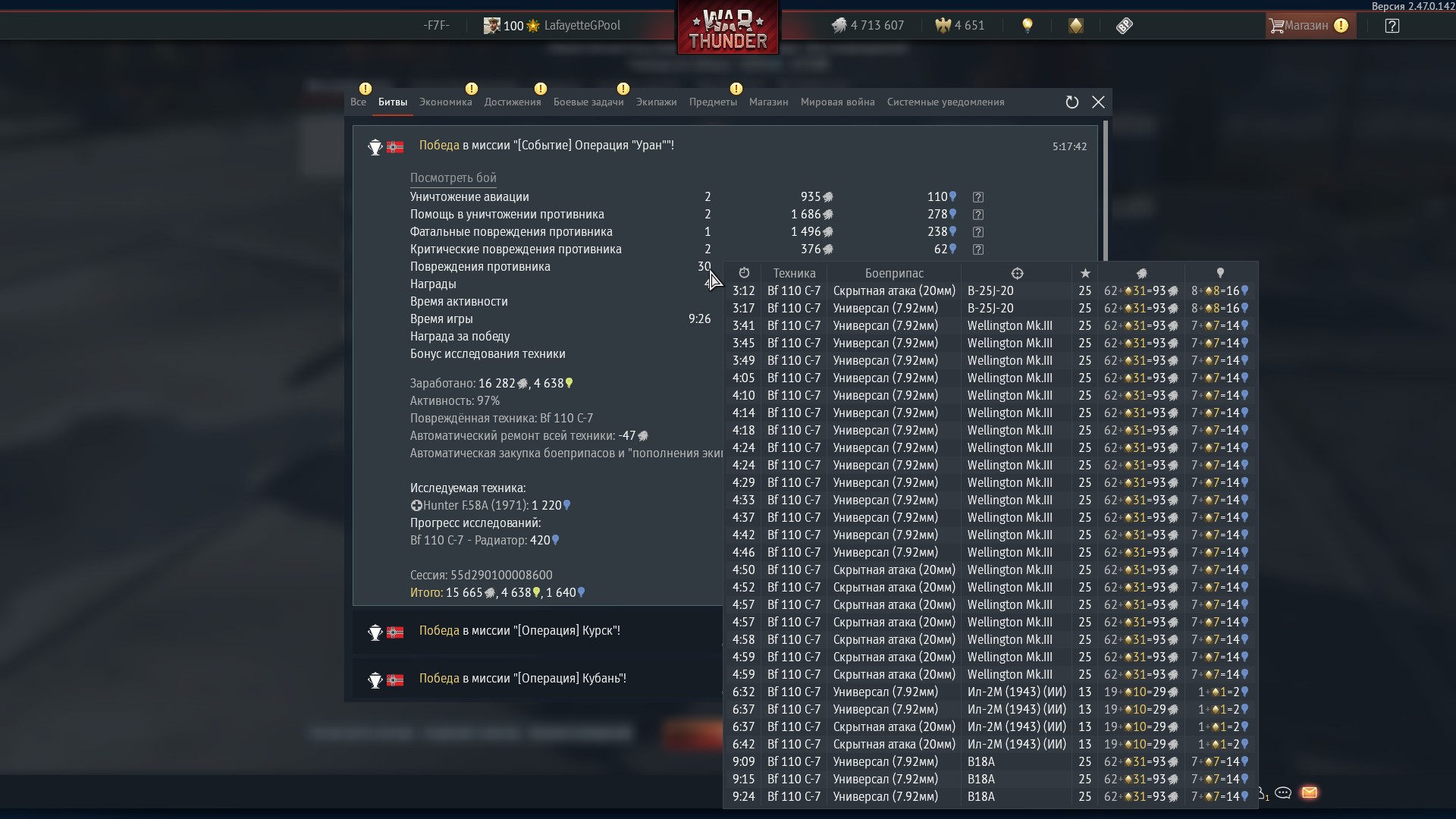
Task: Refresh the battle log with the reload icon
Action: tap(1072, 102)
